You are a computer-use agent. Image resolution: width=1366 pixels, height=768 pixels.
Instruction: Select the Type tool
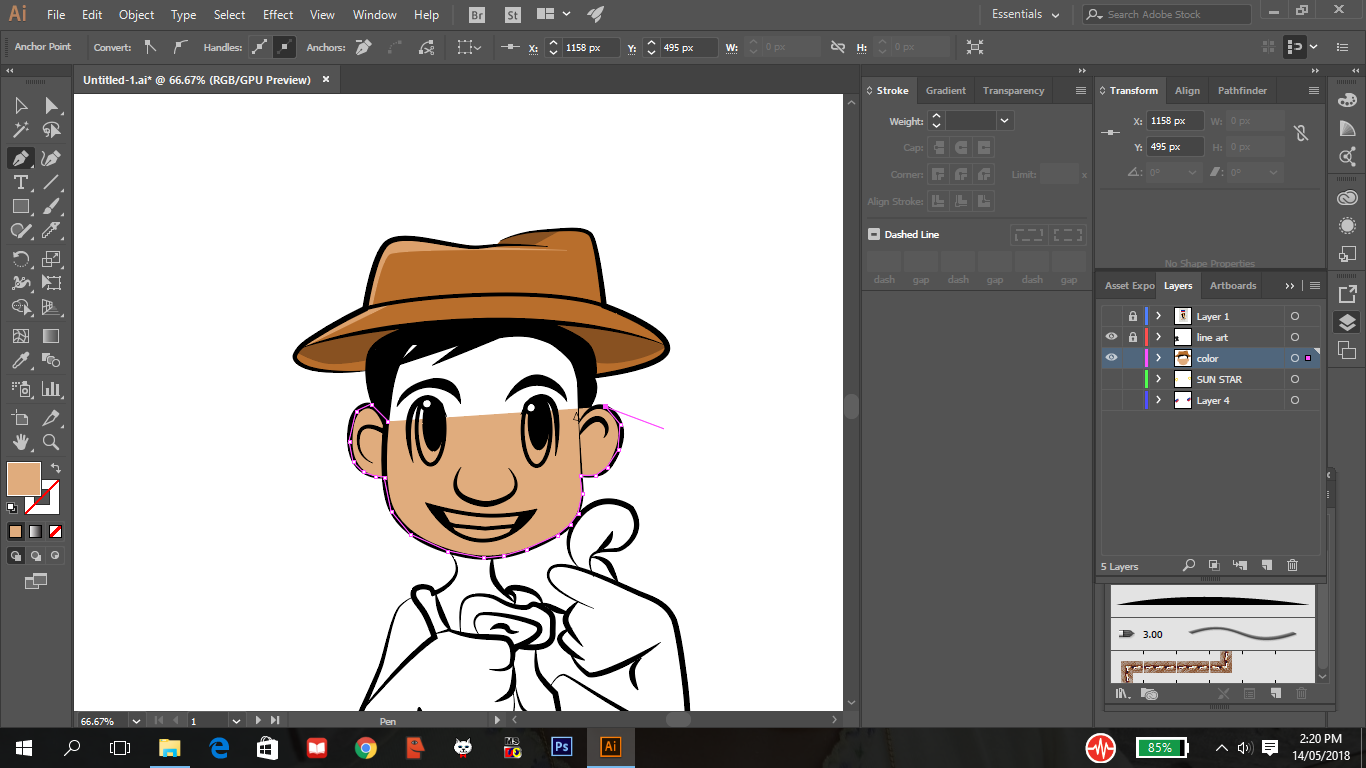[x=21, y=182]
